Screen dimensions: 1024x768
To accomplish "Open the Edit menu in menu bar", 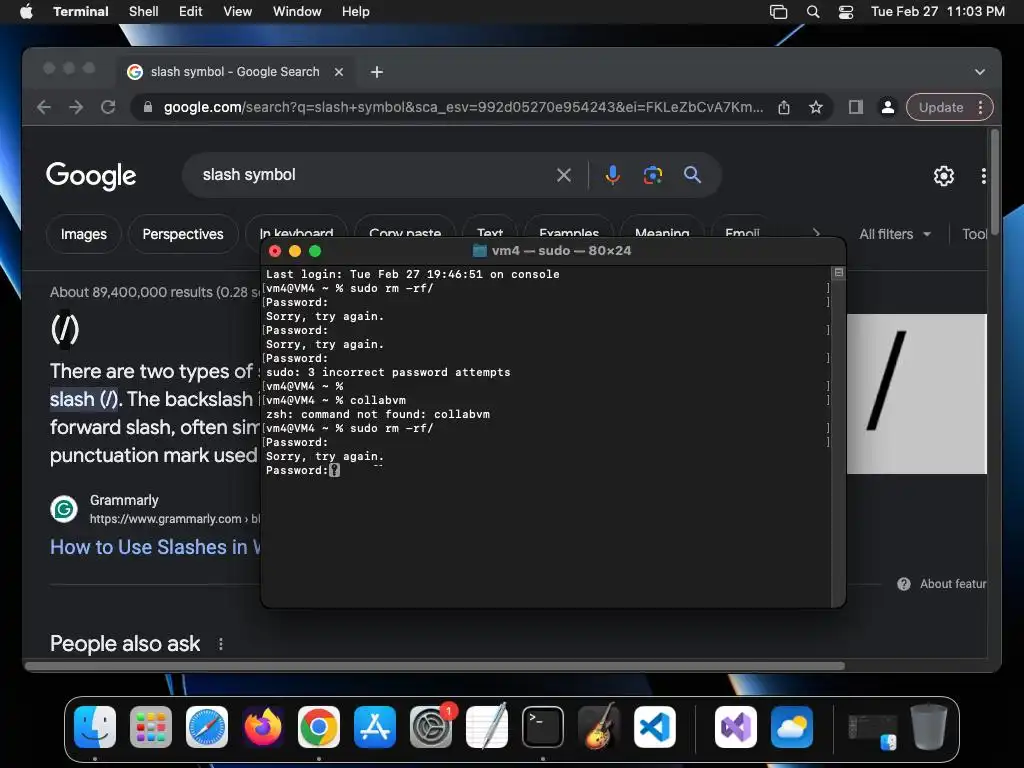I will click(x=190, y=11).
